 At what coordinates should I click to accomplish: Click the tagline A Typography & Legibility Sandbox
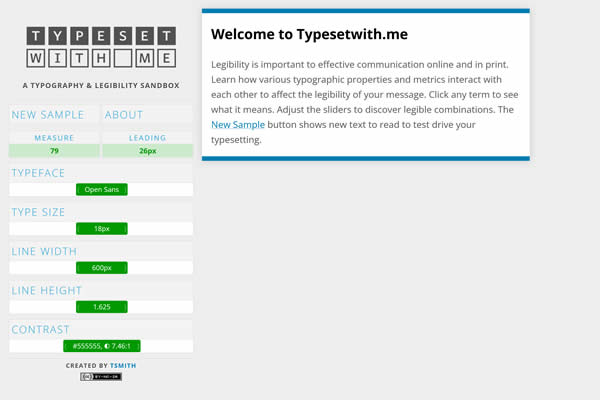coord(101,85)
